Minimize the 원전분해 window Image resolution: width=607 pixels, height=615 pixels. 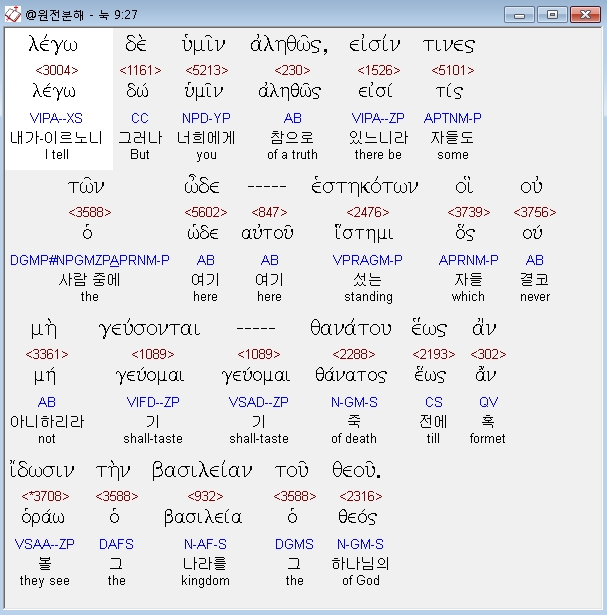[519, 15]
